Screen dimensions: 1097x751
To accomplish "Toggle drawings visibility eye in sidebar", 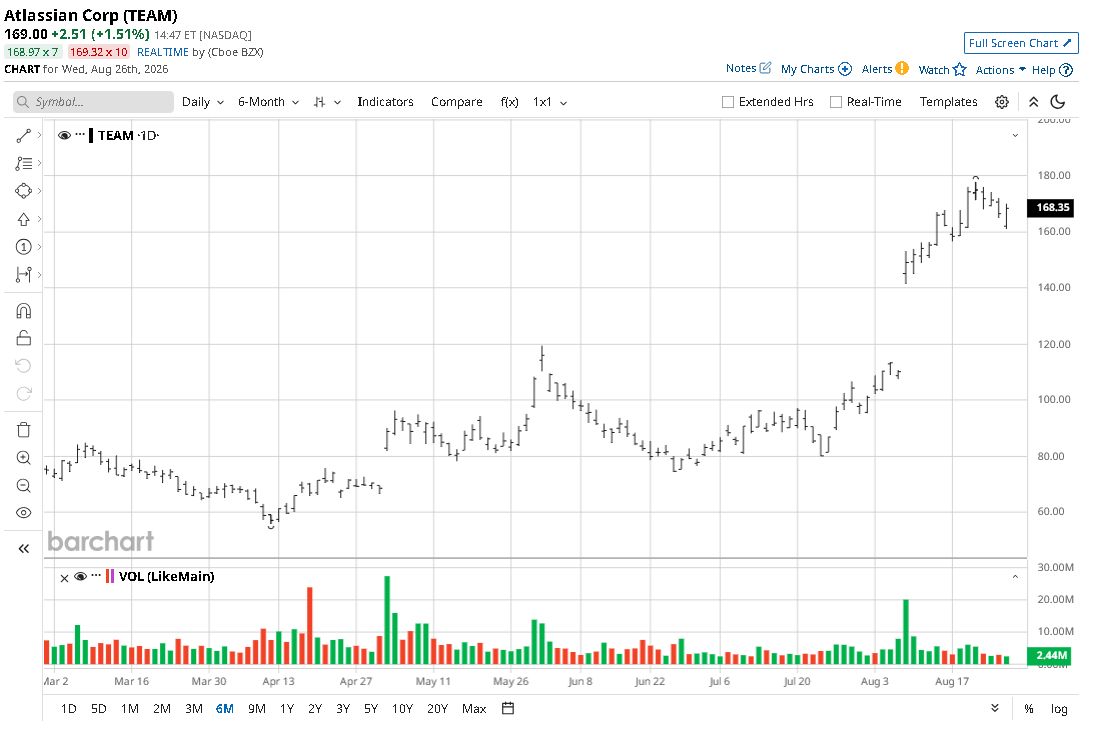I will coord(23,513).
